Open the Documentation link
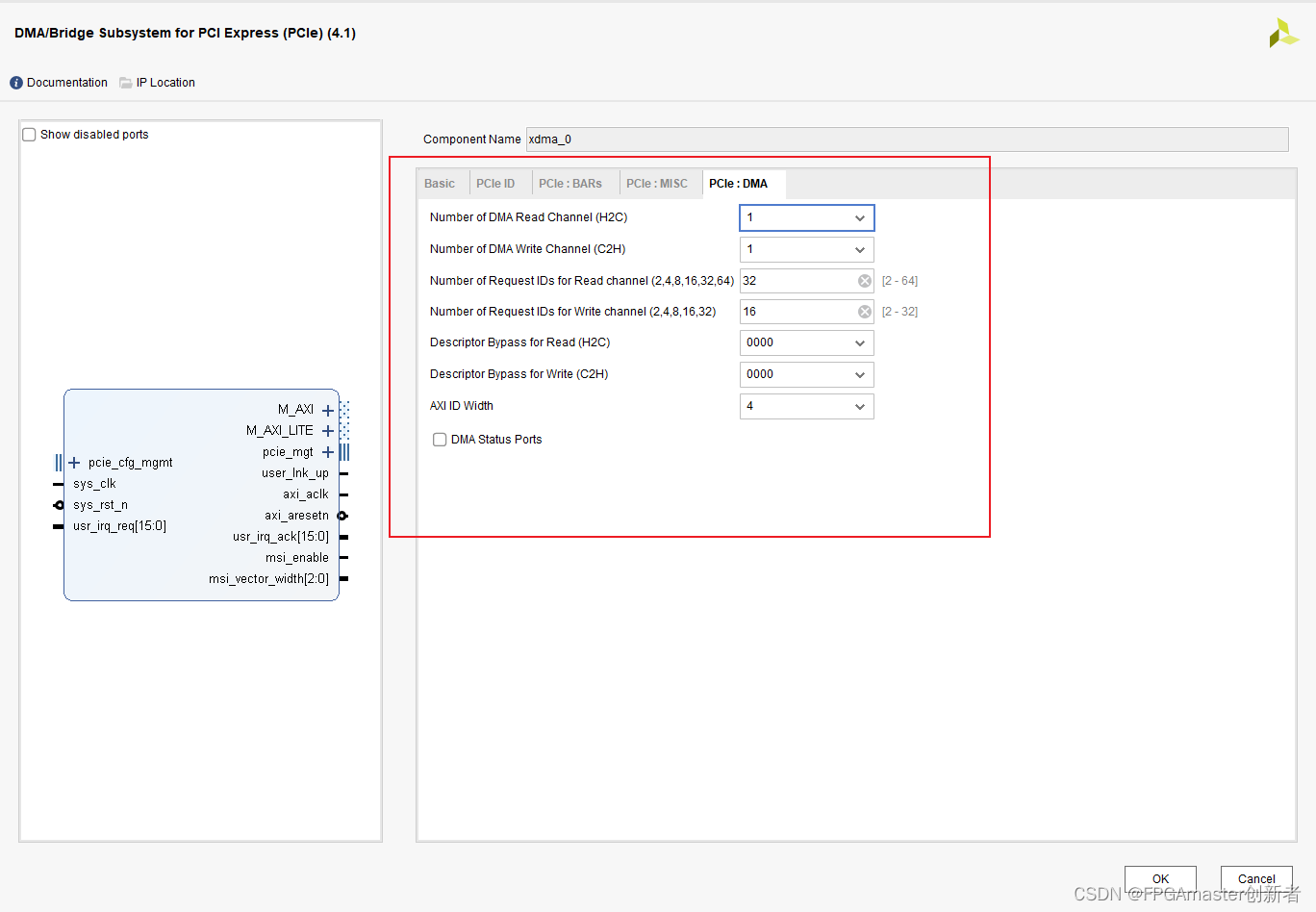The image size is (1316, 912). [67, 83]
